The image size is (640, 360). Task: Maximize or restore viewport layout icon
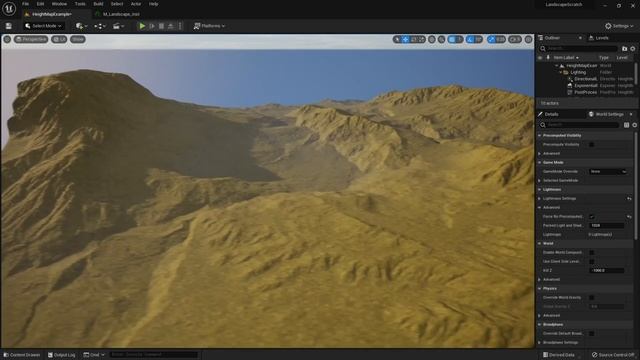click(529, 39)
